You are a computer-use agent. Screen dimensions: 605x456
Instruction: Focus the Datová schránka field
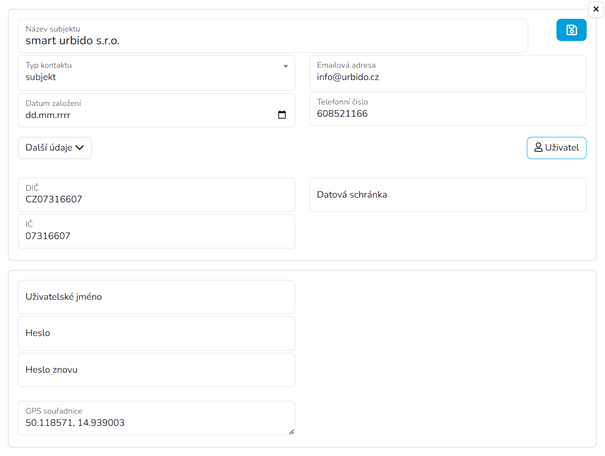[x=448, y=195]
